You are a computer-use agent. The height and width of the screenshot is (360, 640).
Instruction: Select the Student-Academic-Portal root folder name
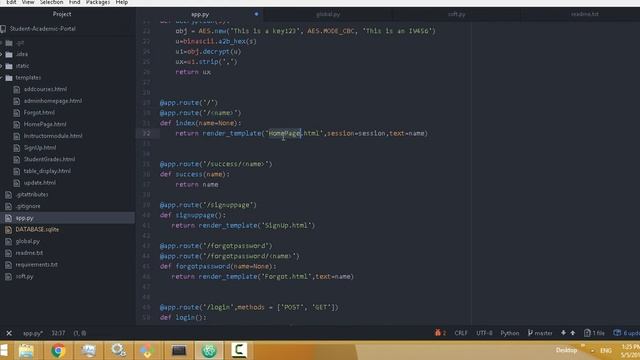pos(43,29)
